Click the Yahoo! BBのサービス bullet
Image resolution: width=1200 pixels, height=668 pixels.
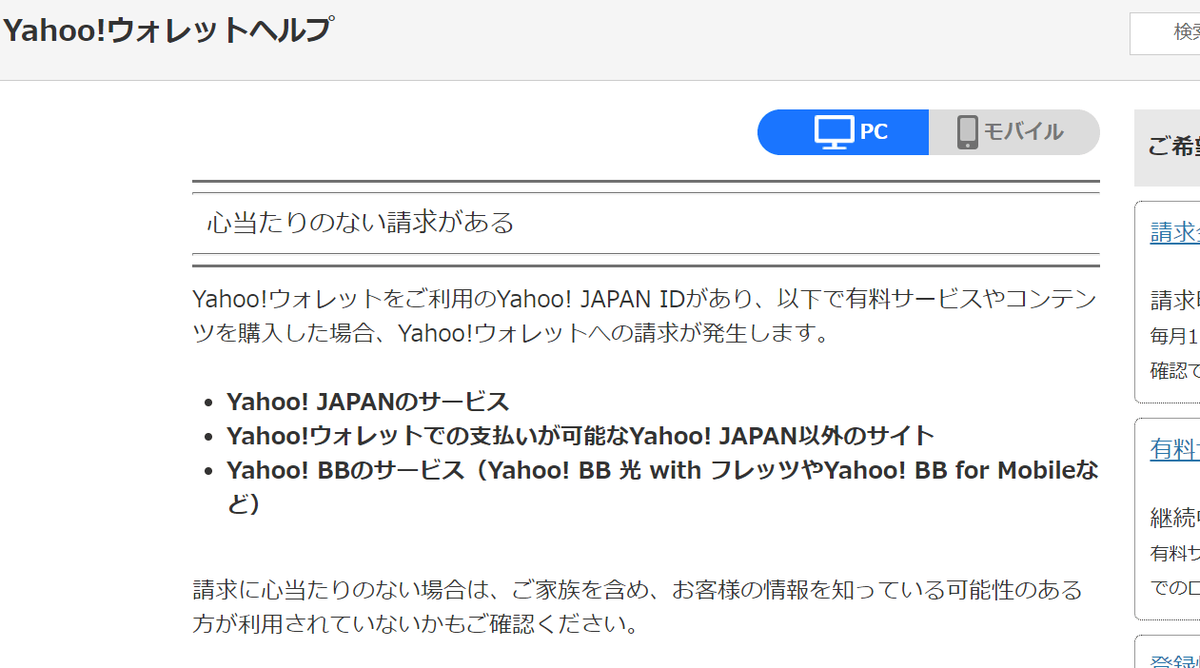click(663, 487)
